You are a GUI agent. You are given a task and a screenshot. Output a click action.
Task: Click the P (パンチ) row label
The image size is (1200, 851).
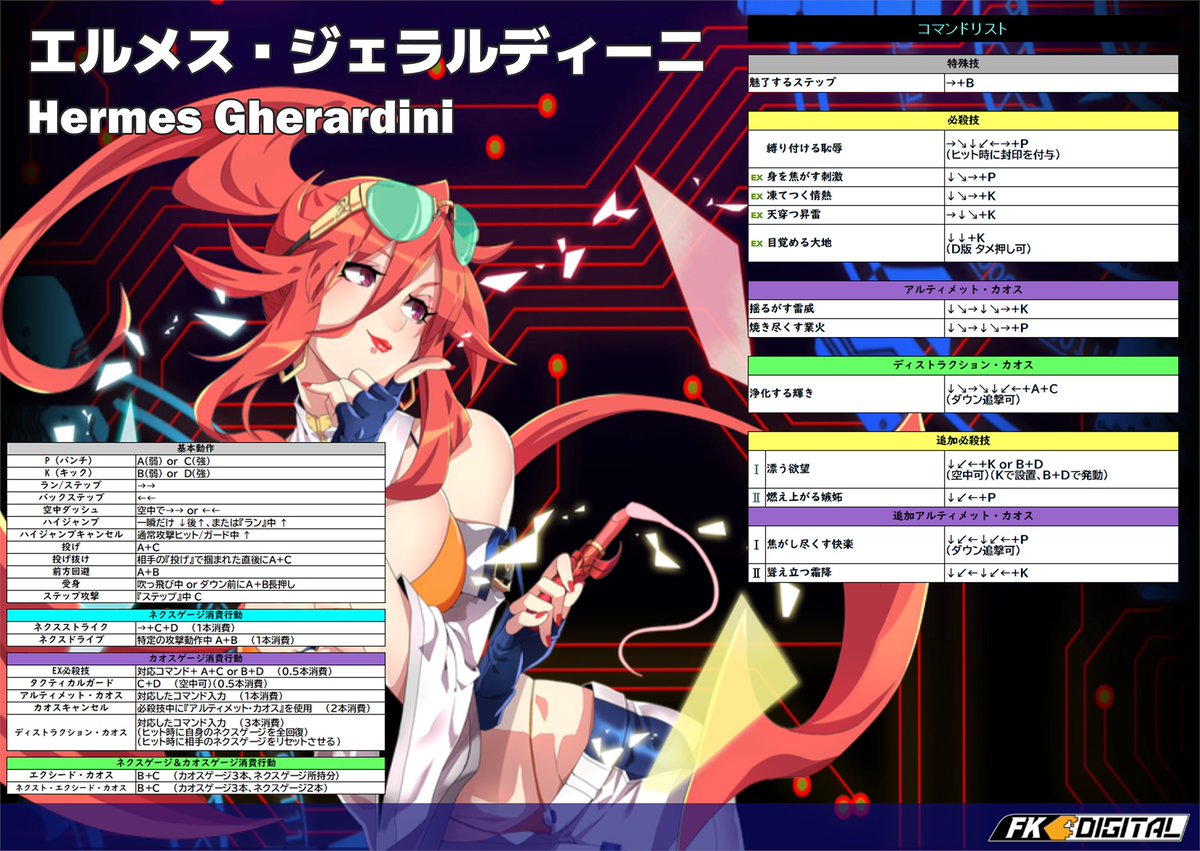[70, 461]
